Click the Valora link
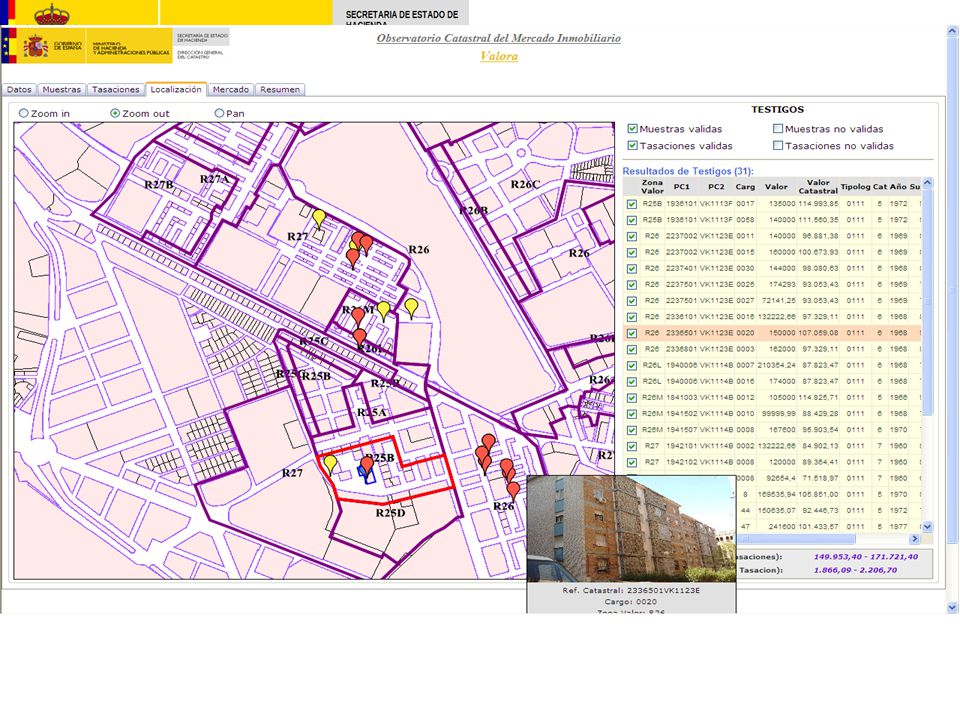960x720 pixels. (499, 56)
